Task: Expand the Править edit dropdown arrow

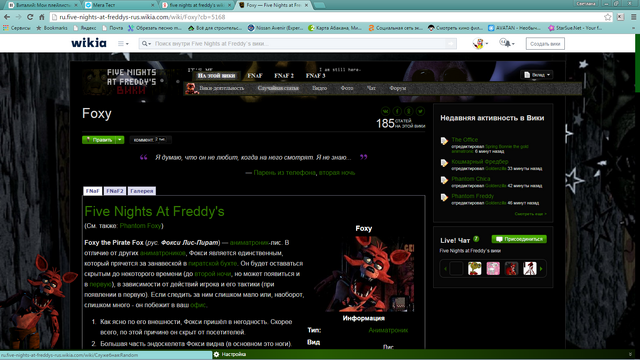Action: [120, 140]
